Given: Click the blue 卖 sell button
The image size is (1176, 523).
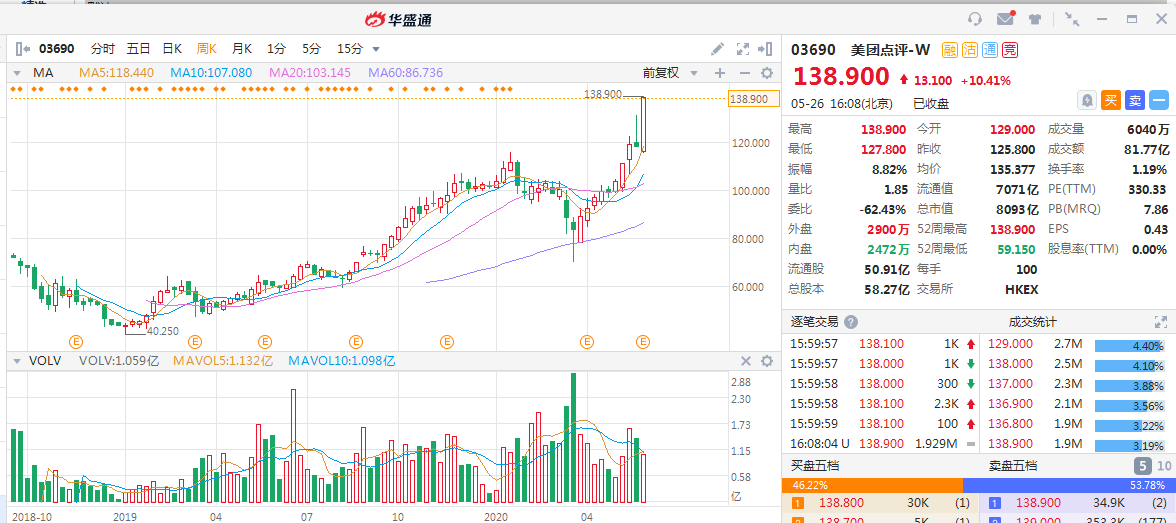Looking at the screenshot, I should 1135,100.
